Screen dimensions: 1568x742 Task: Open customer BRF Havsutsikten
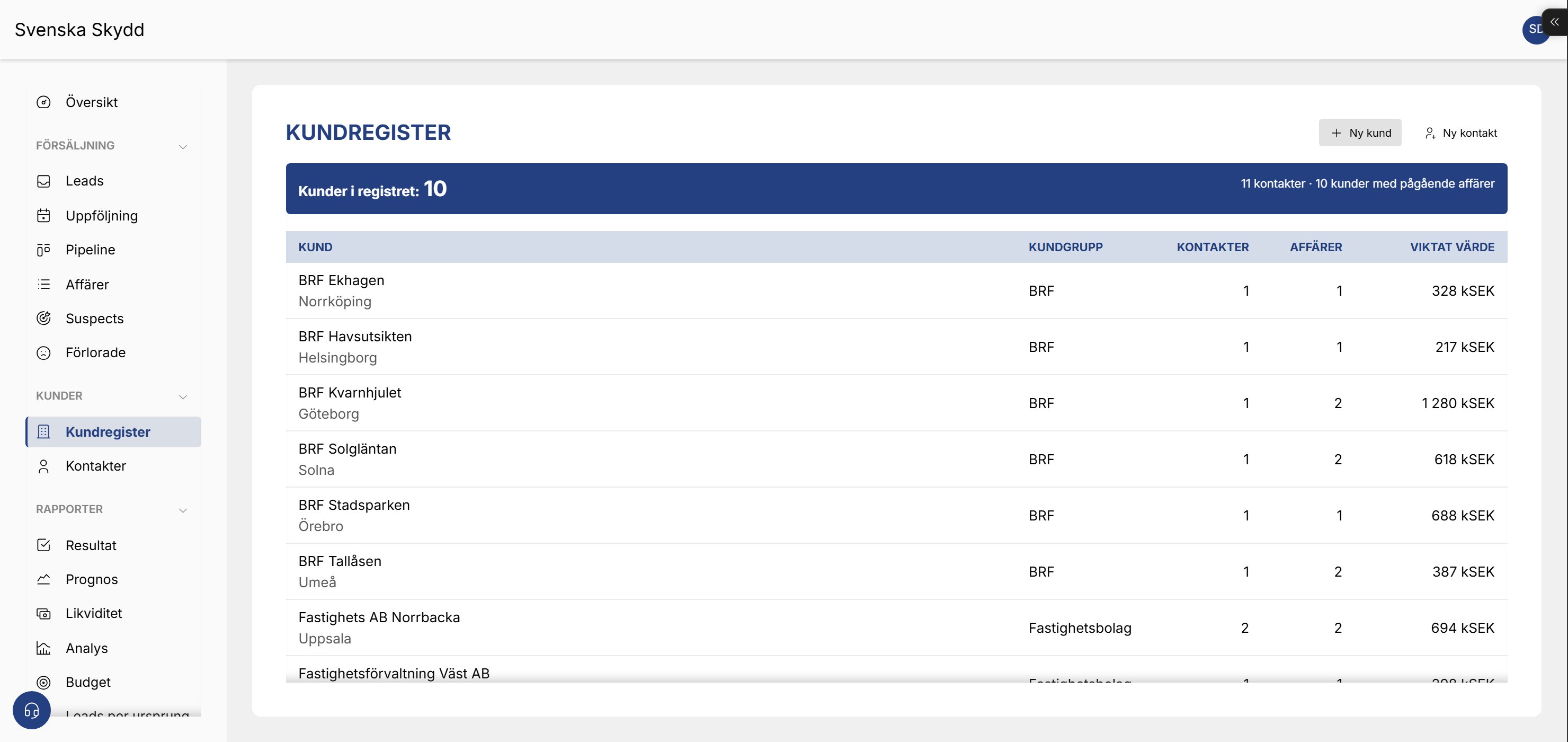coord(897,347)
